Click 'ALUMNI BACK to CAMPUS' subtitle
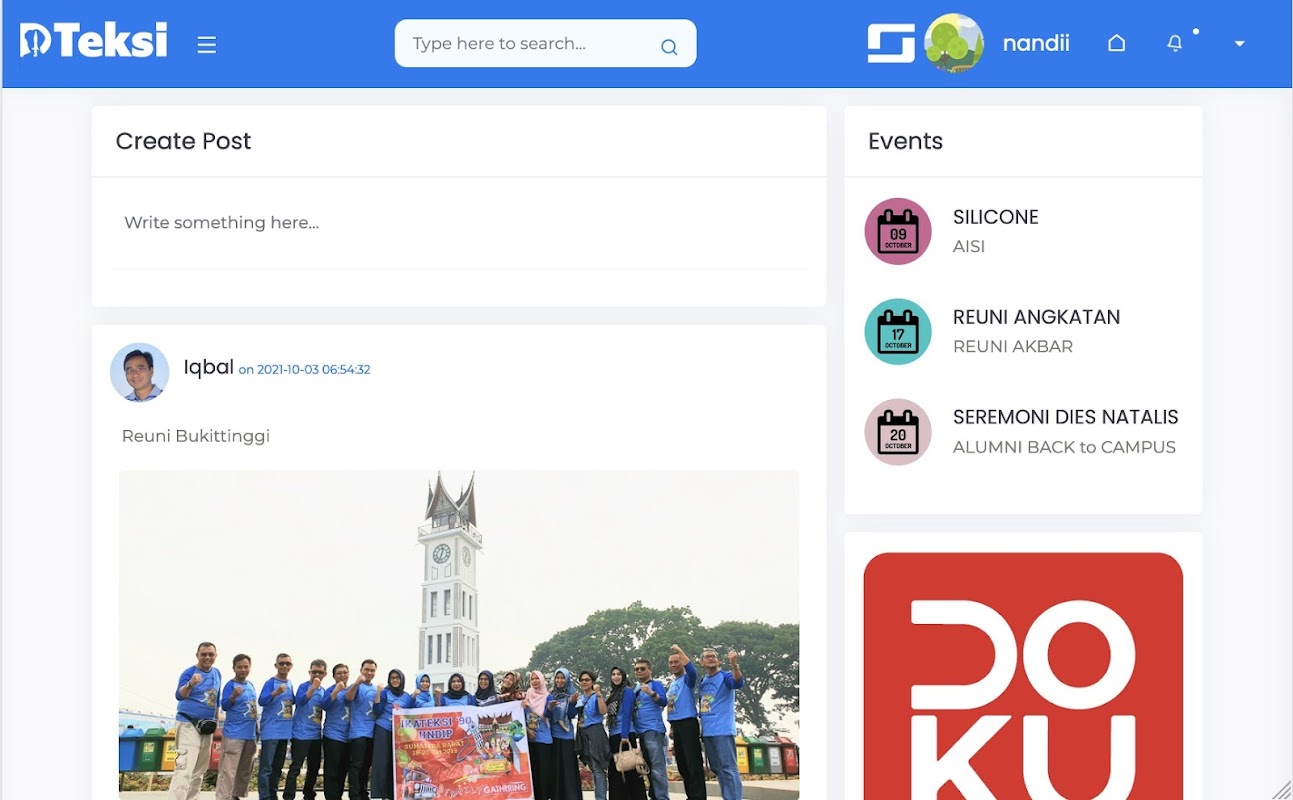1293x800 pixels. click(x=1064, y=447)
